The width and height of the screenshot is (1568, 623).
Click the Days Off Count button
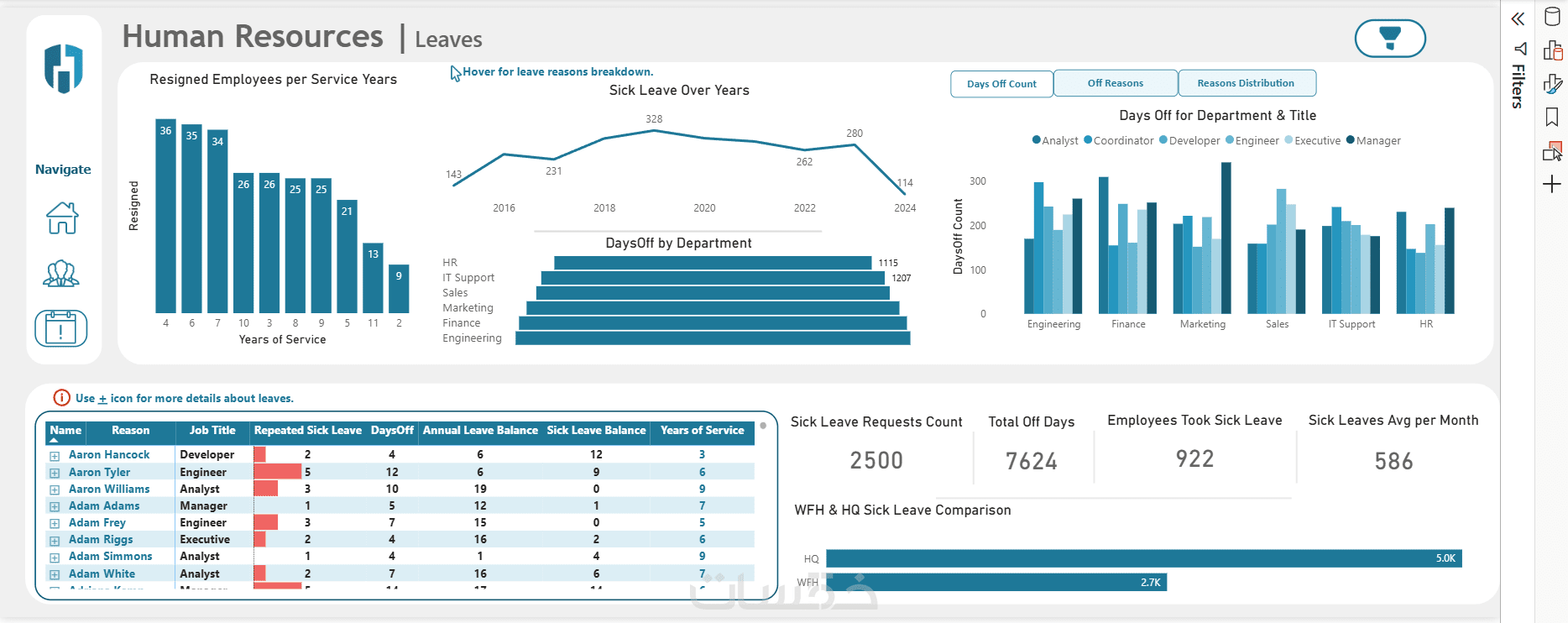(1001, 84)
